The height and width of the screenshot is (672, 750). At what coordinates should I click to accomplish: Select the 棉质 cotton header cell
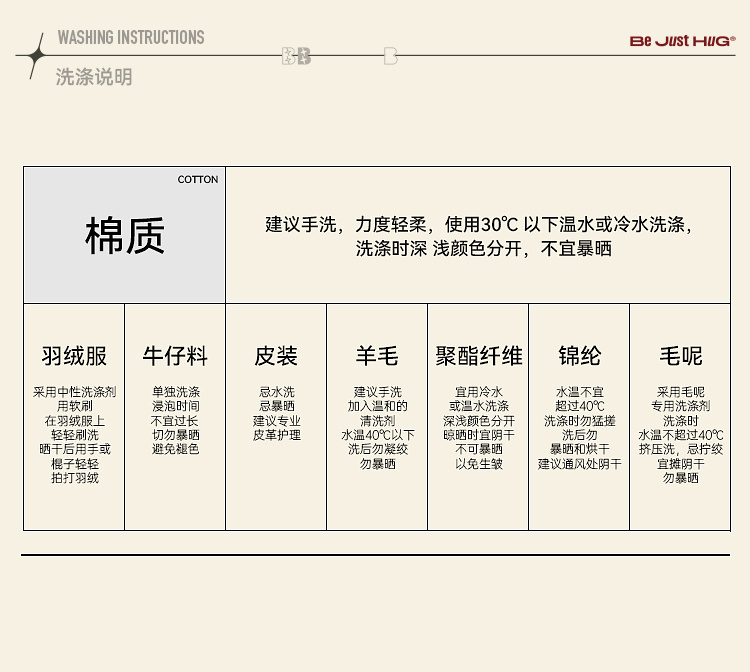(x=124, y=236)
